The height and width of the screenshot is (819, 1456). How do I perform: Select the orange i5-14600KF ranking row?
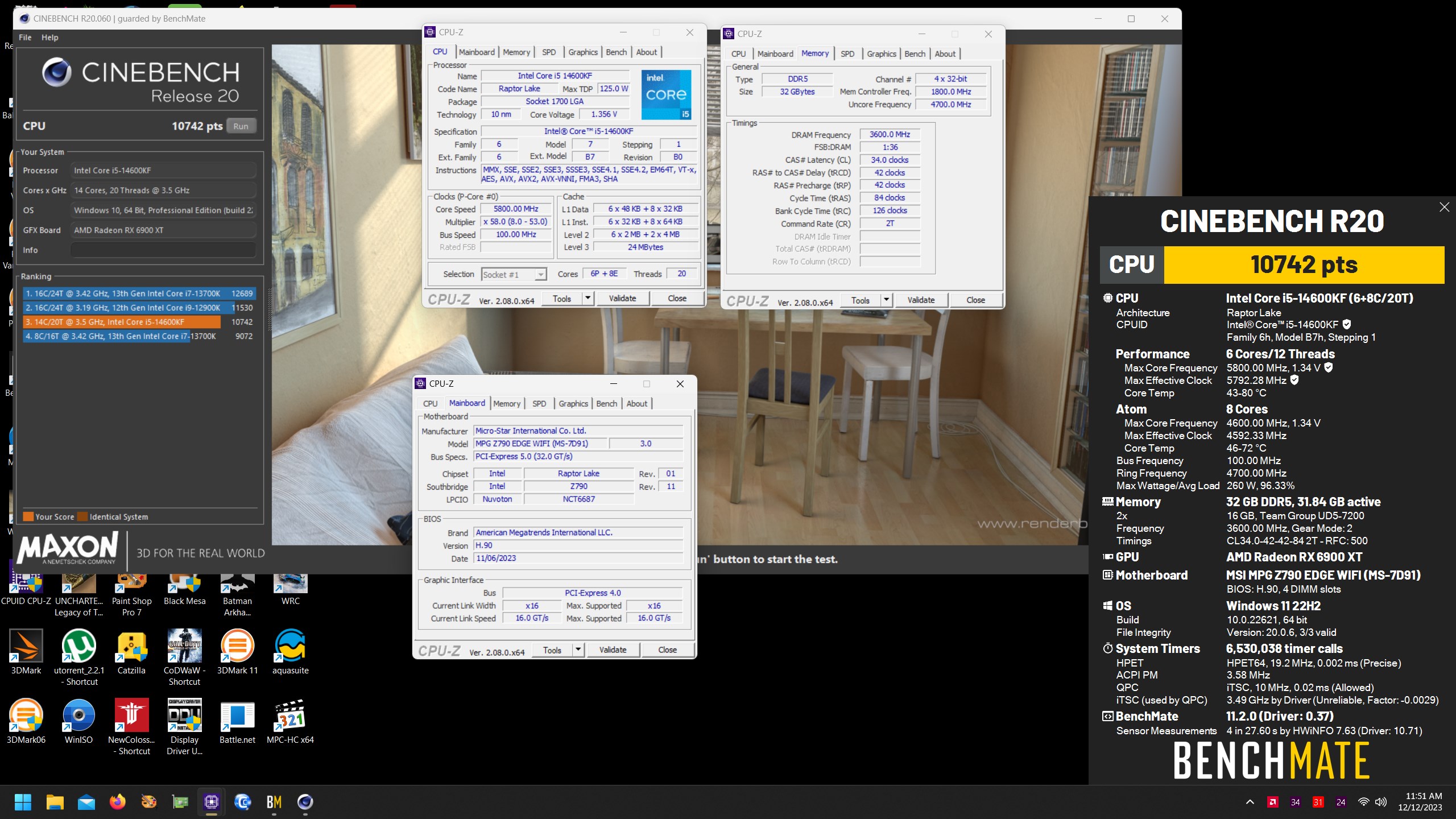[x=139, y=322]
